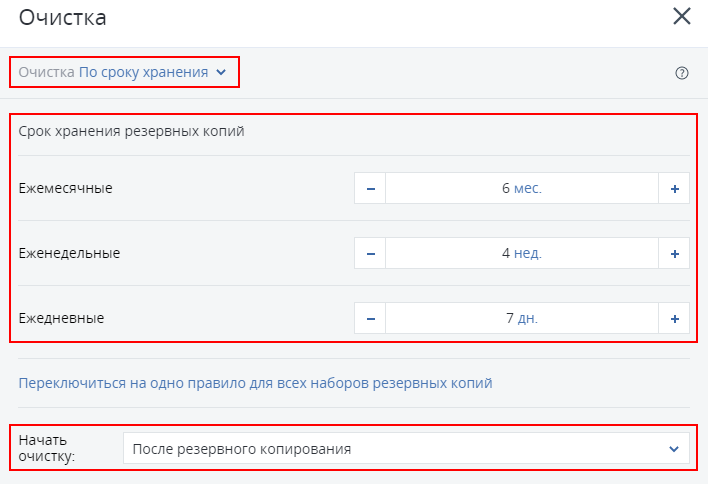
Task: Increase monthly backup retention with plus
Action: 674,189
